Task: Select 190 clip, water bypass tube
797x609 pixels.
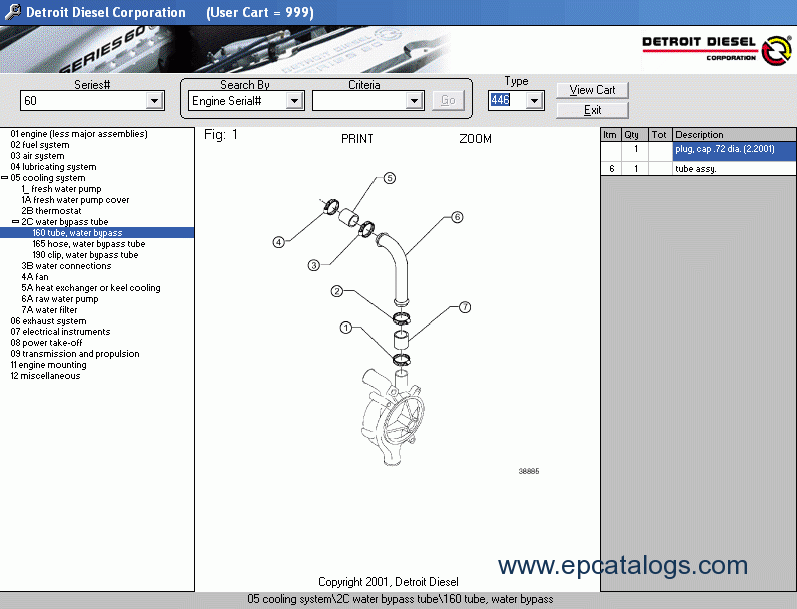Action: [x=85, y=255]
